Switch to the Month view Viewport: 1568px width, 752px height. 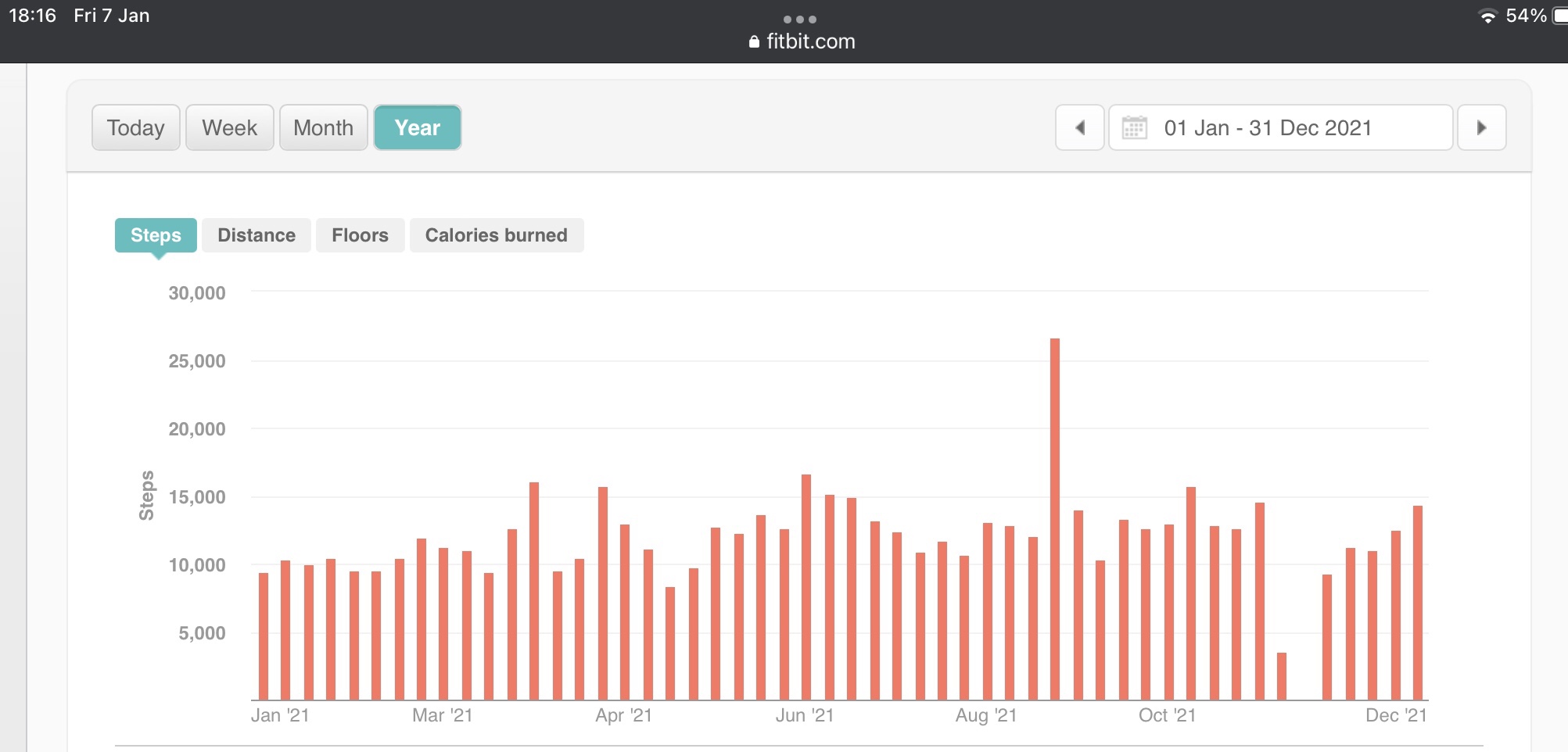click(323, 127)
